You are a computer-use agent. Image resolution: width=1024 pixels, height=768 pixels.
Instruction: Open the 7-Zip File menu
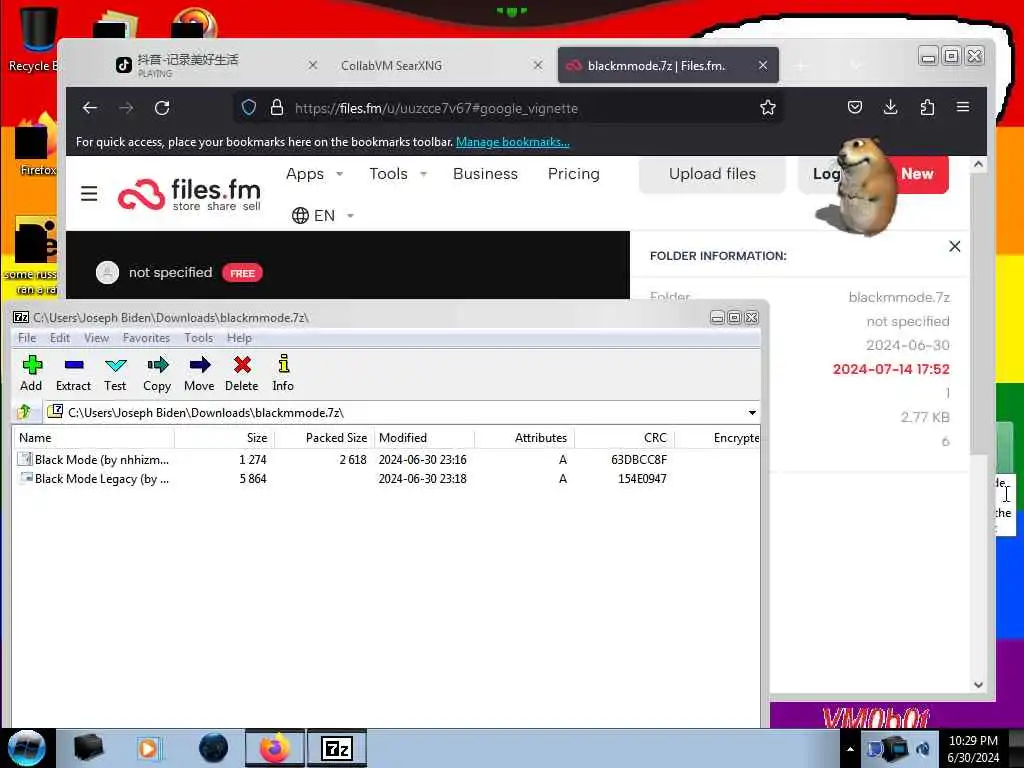point(27,338)
